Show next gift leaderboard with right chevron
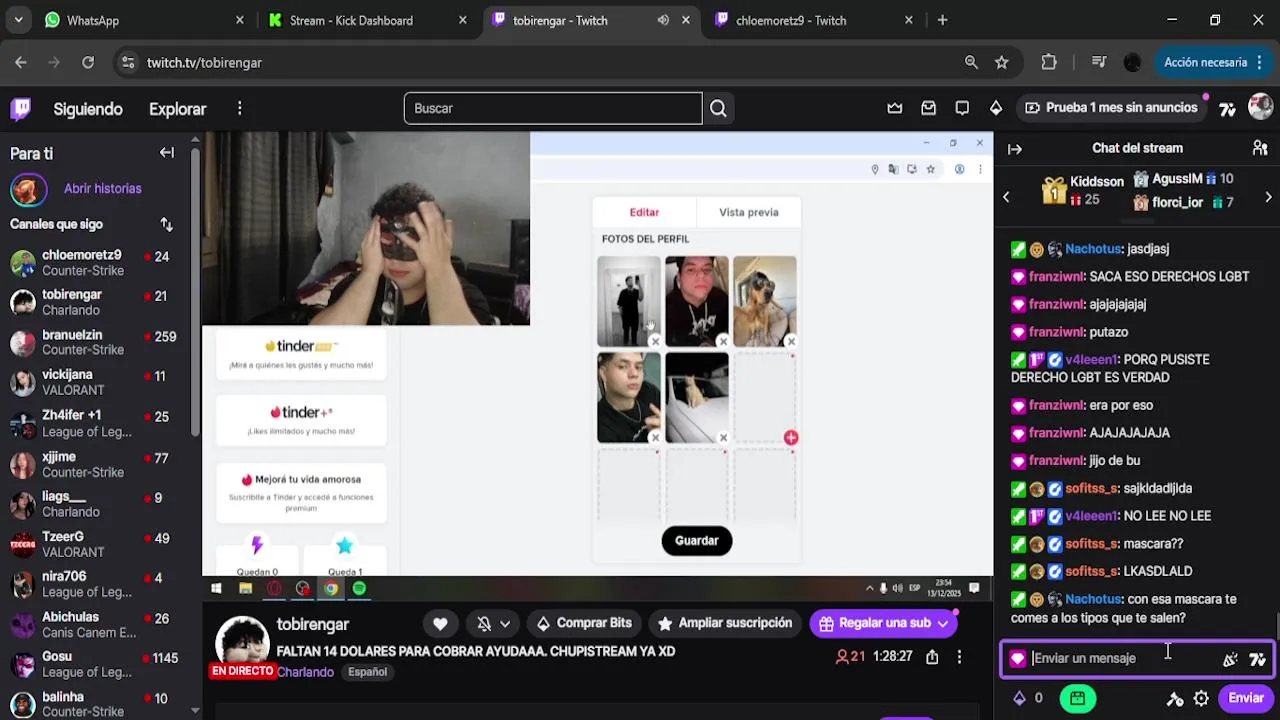Viewport: 1280px width, 720px height. (1268, 198)
